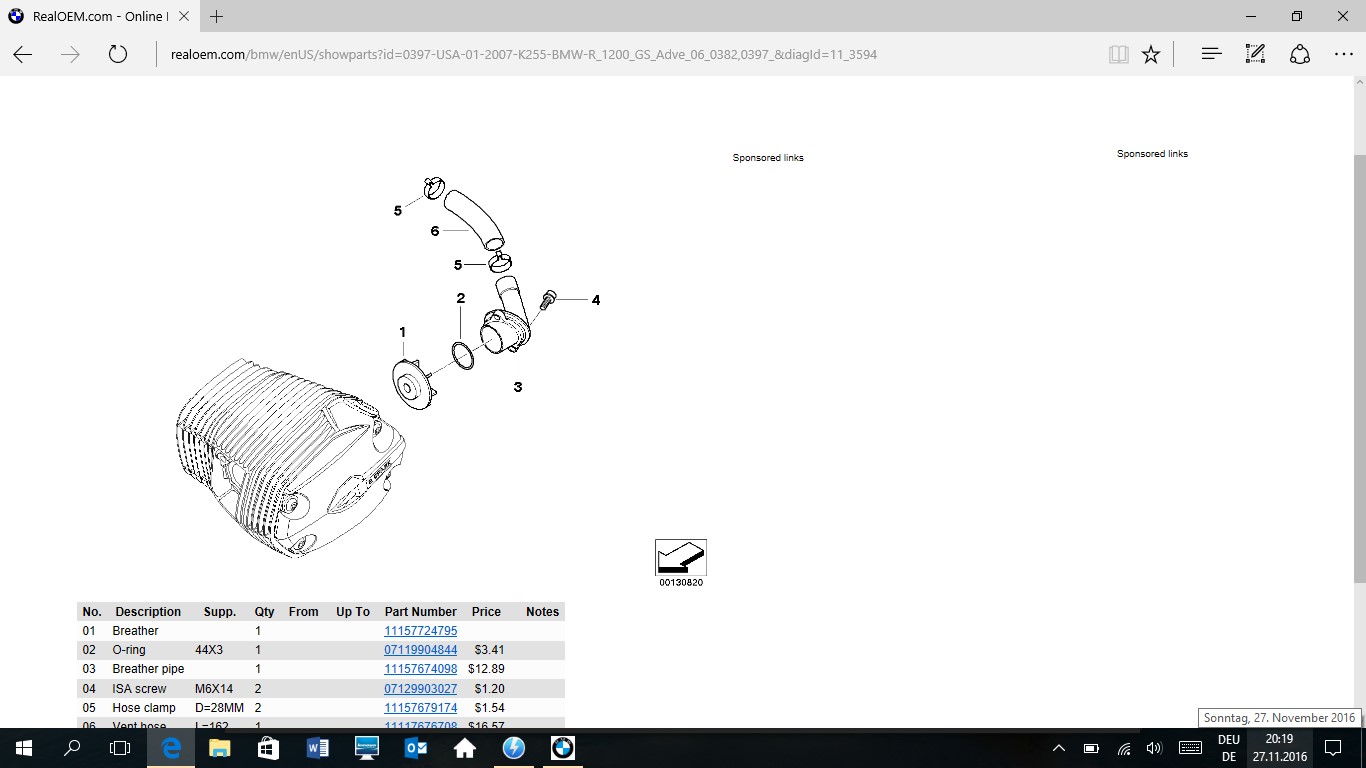
Task: Click diagram label 3 under breather pipe
Action: coord(518,387)
